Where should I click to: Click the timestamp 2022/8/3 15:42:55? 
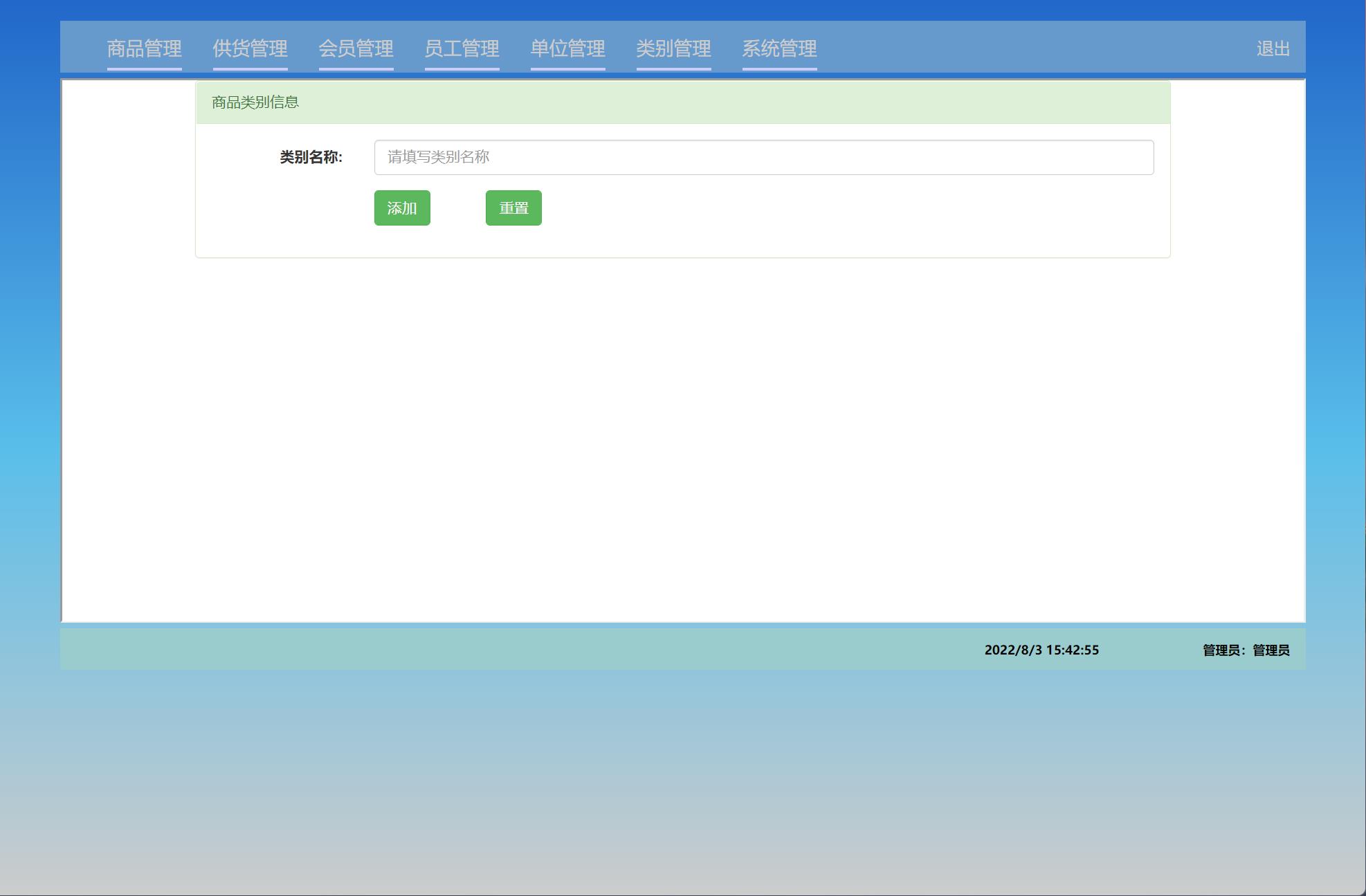click(x=1042, y=650)
